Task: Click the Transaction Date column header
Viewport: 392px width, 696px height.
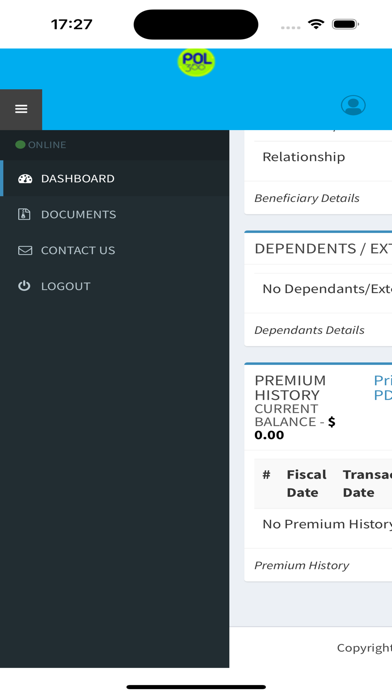Action: pos(367,483)
